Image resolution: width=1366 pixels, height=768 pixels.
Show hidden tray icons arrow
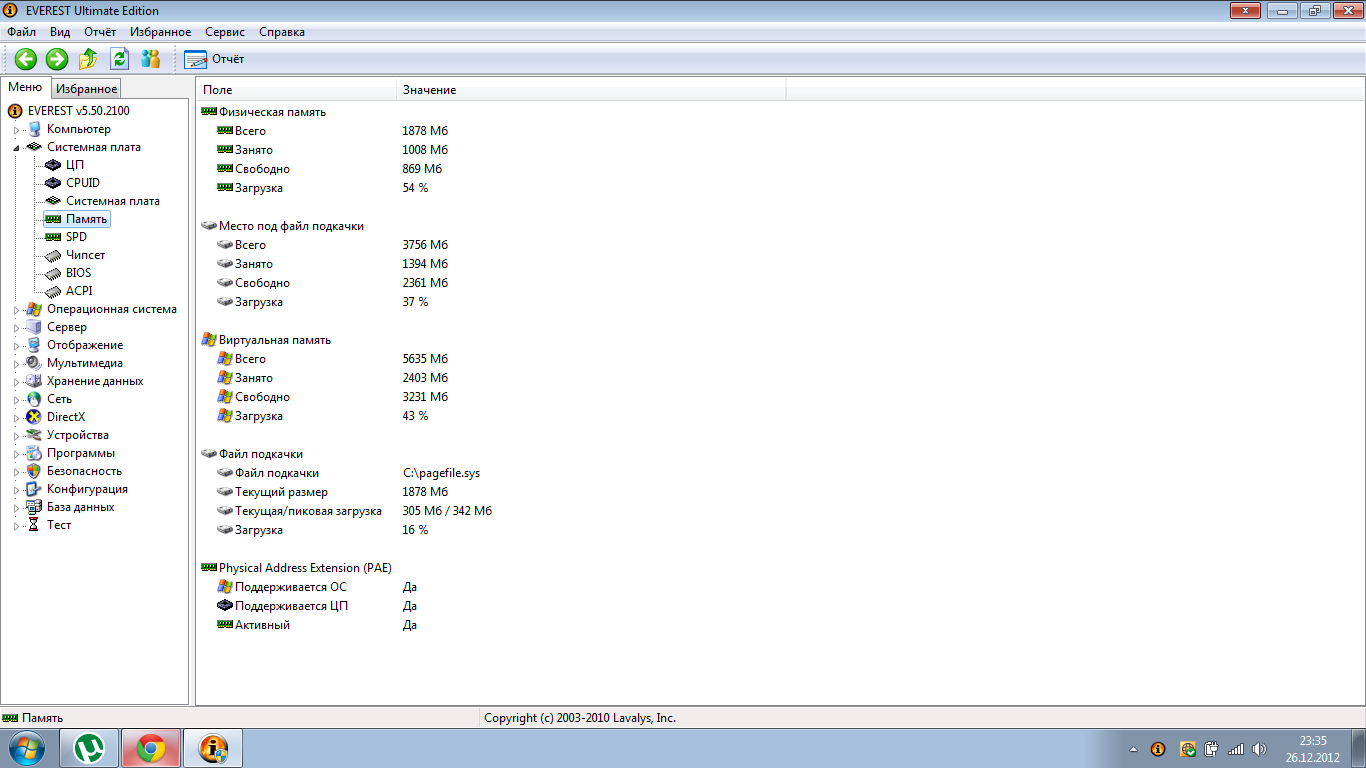[x=1133, y=748]
